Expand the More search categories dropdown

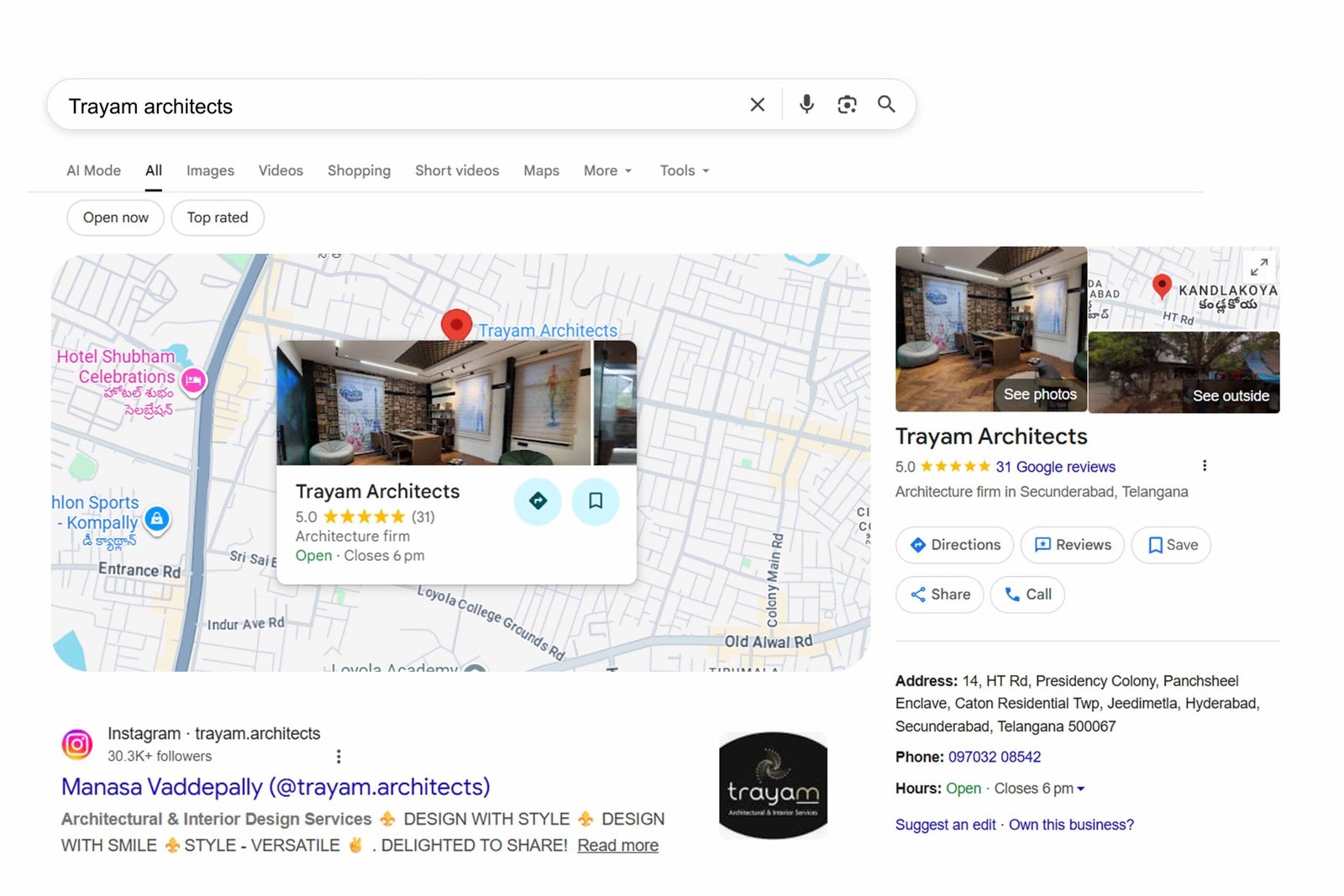click(x=606, y=170)
